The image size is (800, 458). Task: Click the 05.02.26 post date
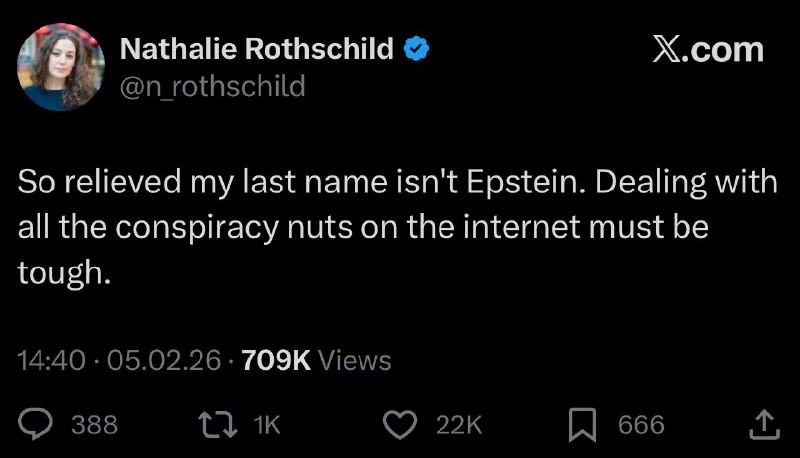click(x=163, y=360)
